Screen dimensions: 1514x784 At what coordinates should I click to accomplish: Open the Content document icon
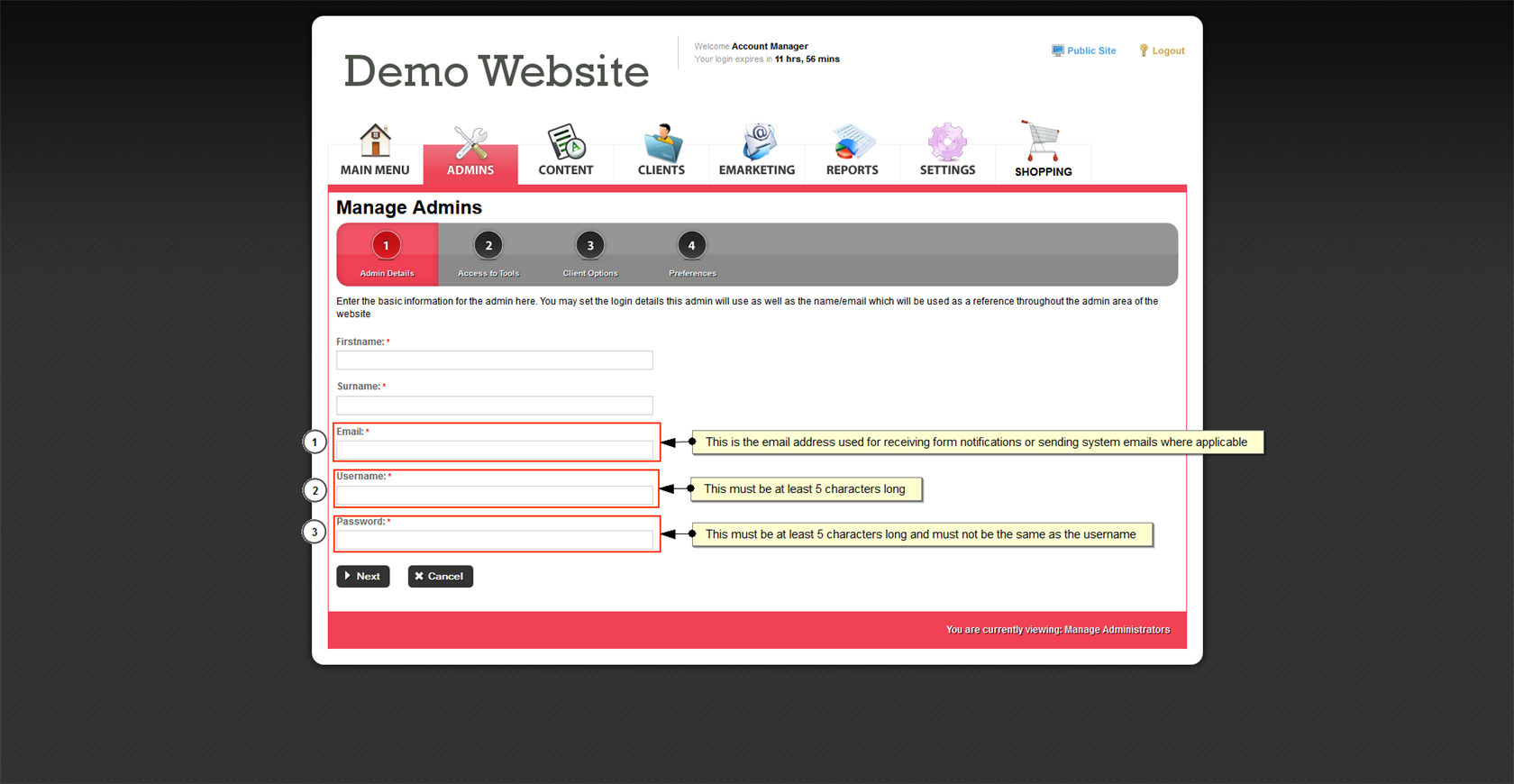(x=566, y=142)
